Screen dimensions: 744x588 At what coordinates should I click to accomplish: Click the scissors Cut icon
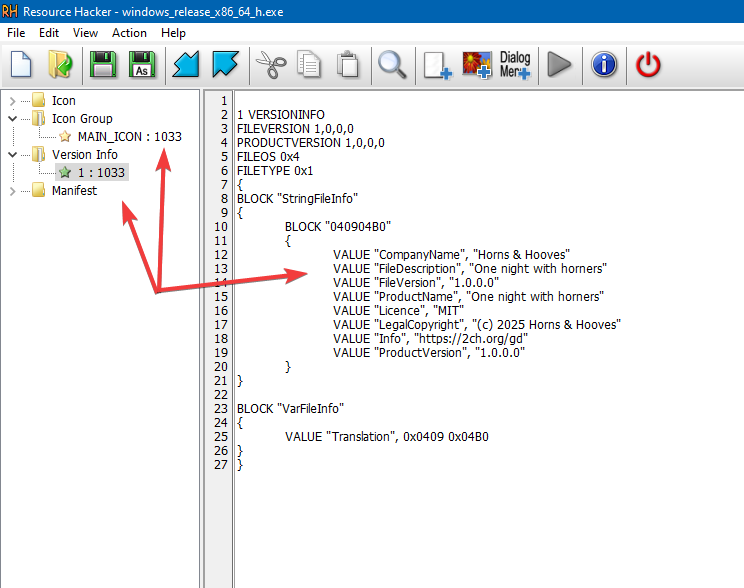pyautogui.click(x=270, y=66)
